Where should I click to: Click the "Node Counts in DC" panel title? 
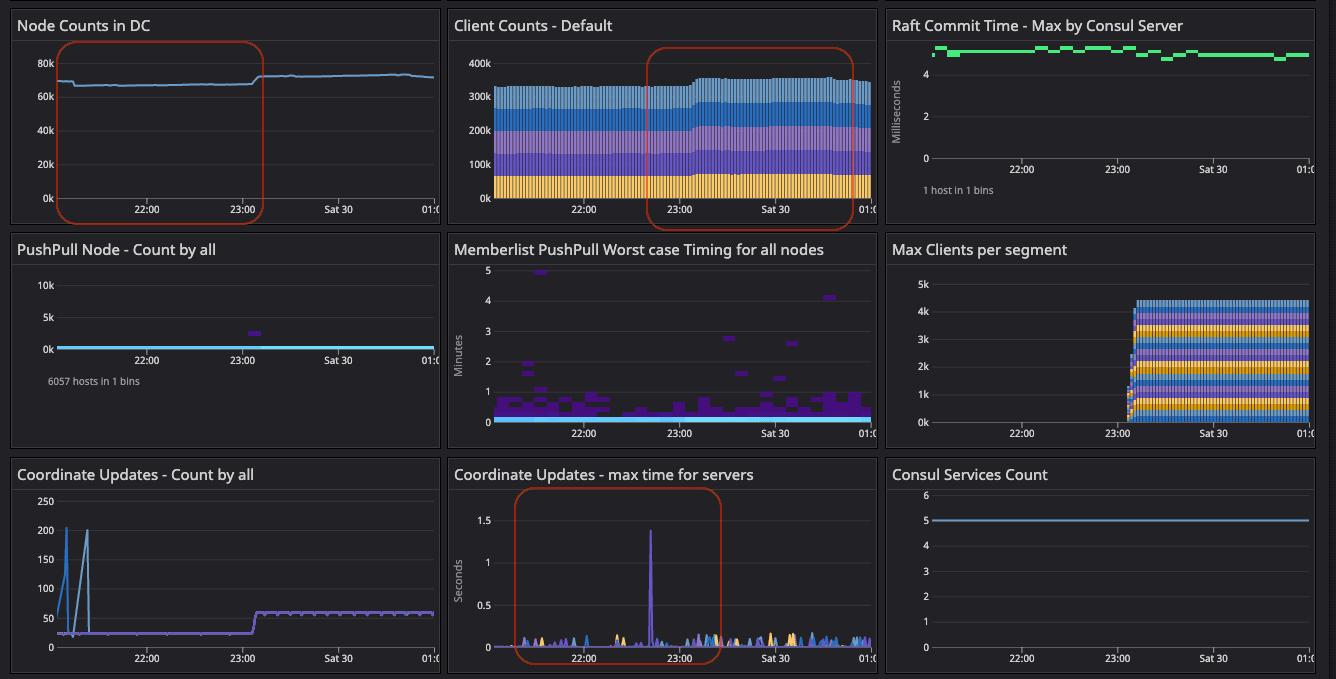pos(84,25)
